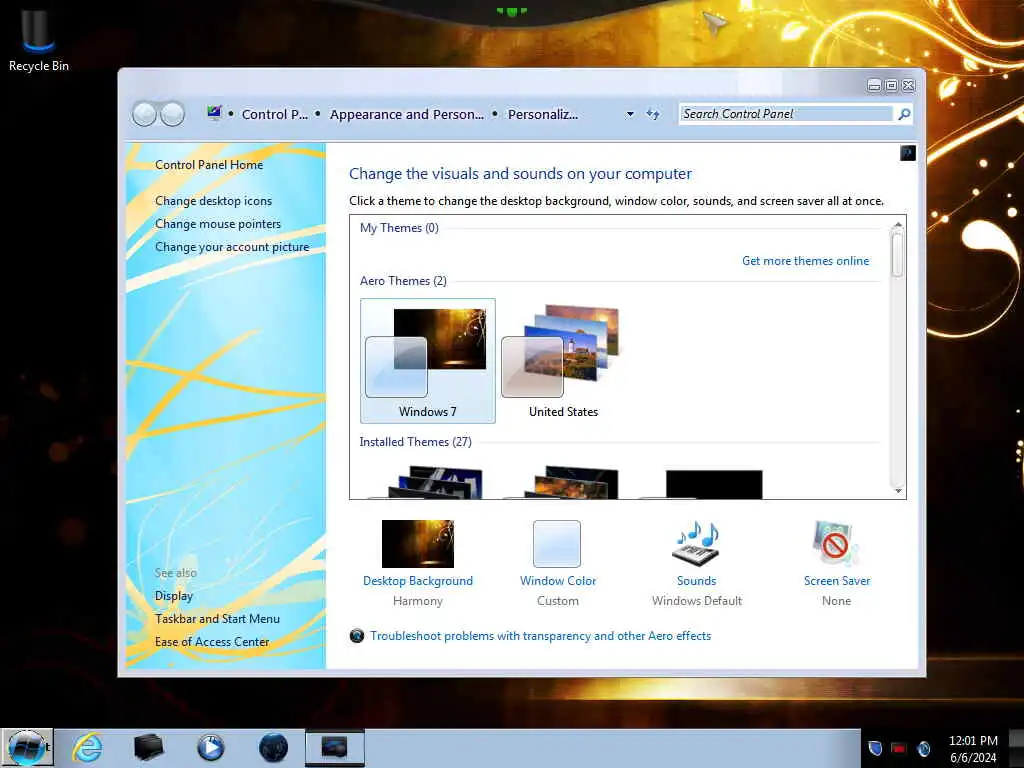Launch Windows Media Player from taskbar
Image resolution: width=1024 pixels, height=768 pixels.
[210, 748]
